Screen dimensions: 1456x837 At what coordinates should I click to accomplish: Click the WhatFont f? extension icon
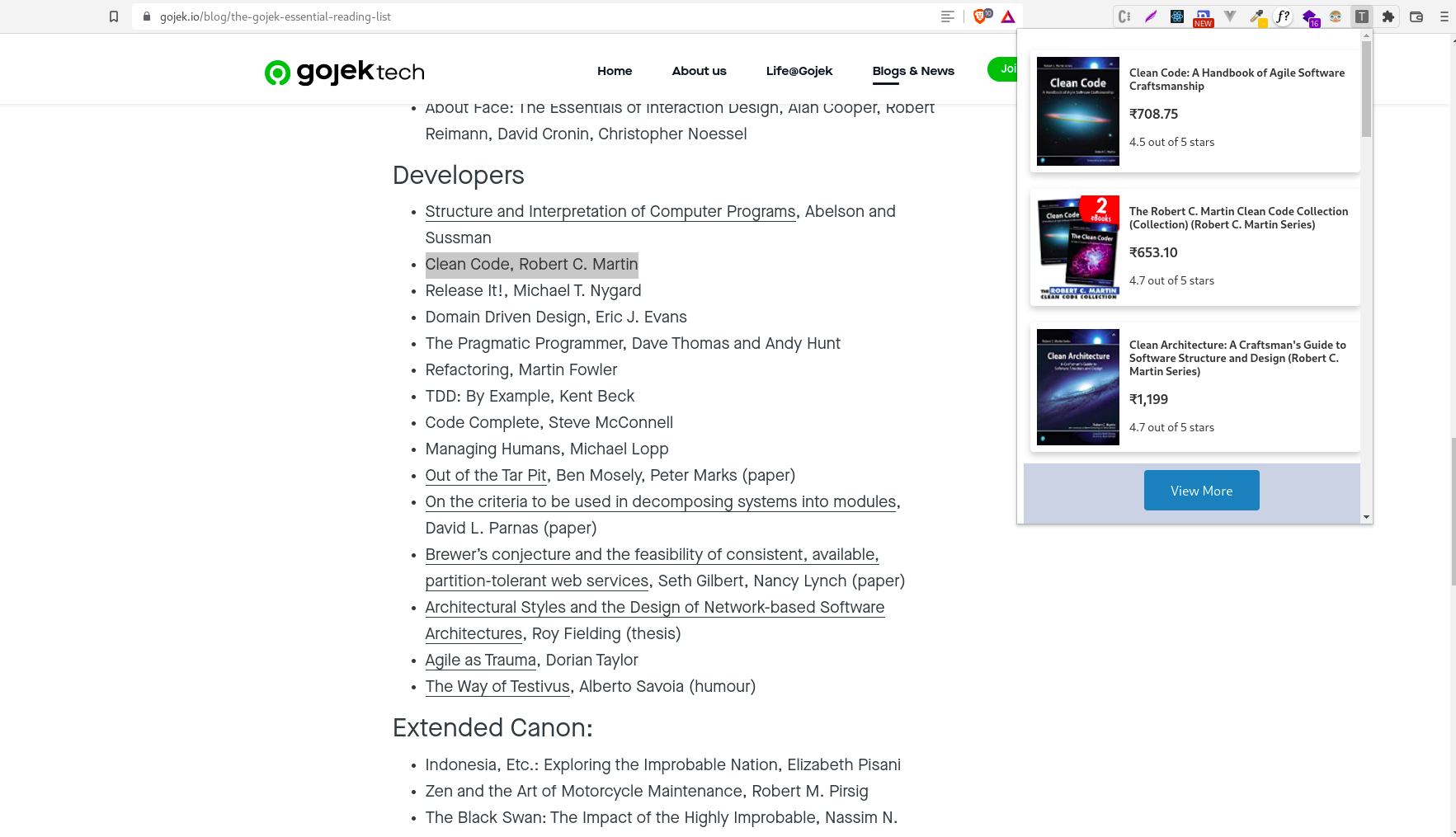click(x=1283, y=16)
